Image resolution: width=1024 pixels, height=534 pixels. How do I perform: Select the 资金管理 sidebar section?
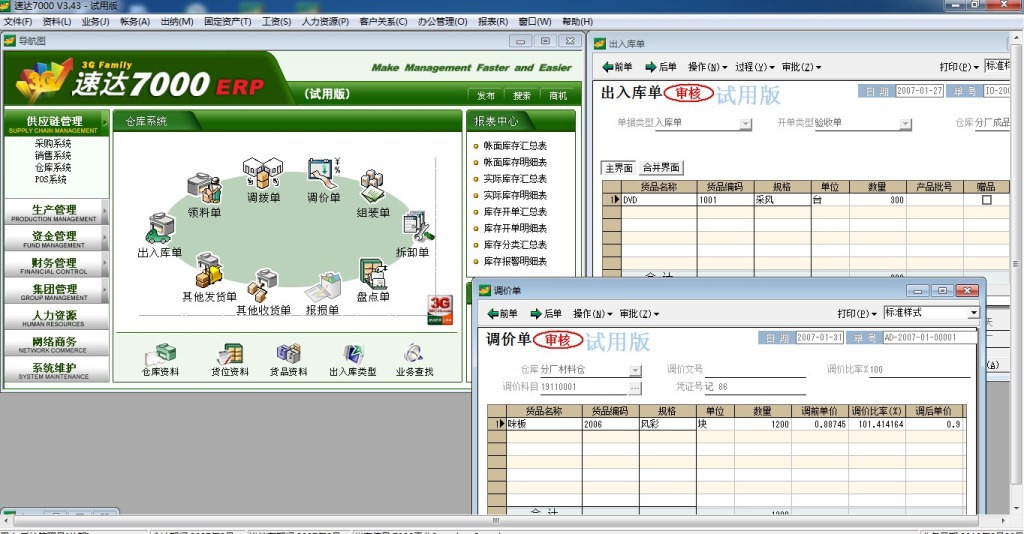click(x=56, y=238)
